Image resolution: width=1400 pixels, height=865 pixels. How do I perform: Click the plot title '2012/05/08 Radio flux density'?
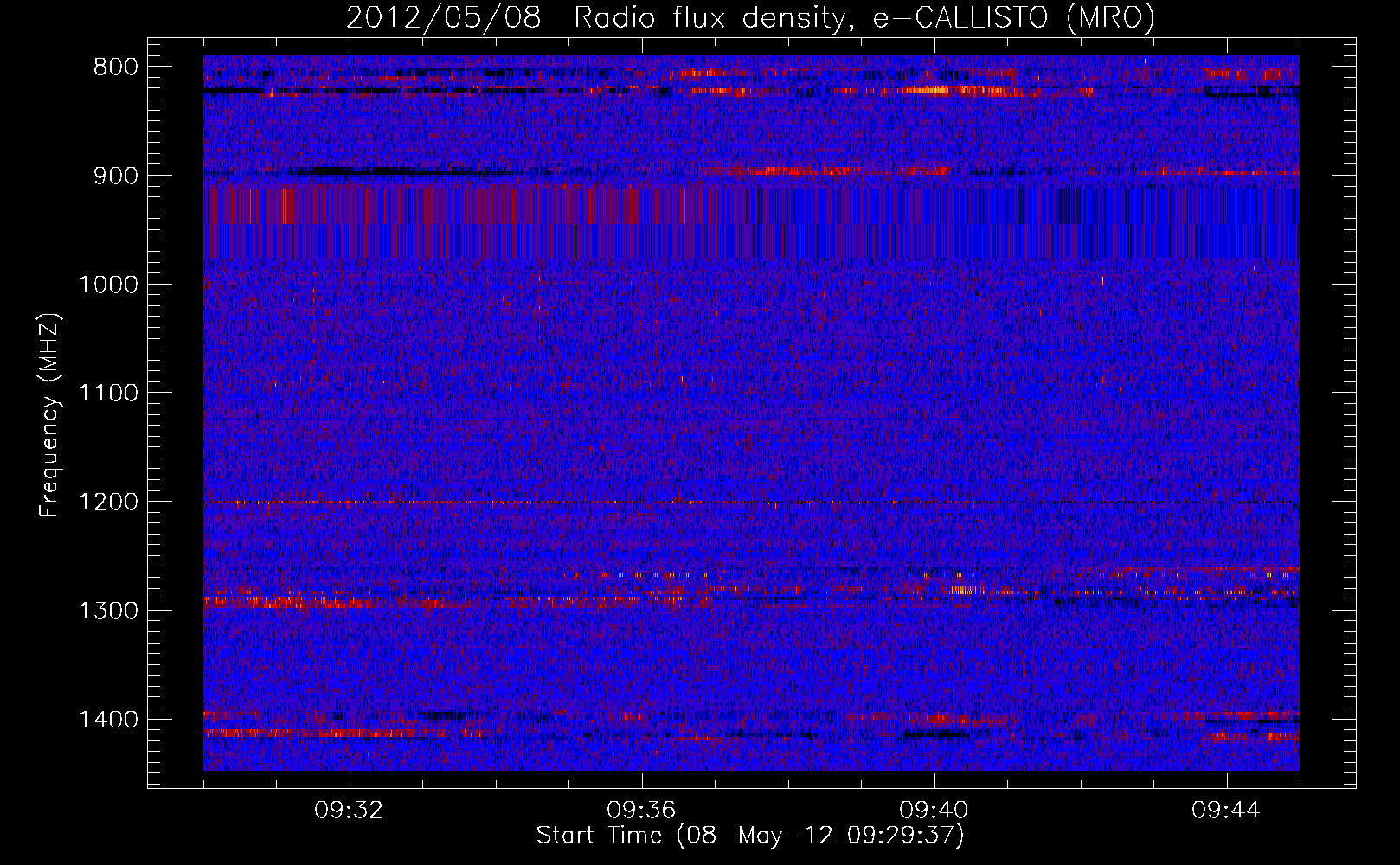pyautogui.click(x=750, y=17)
